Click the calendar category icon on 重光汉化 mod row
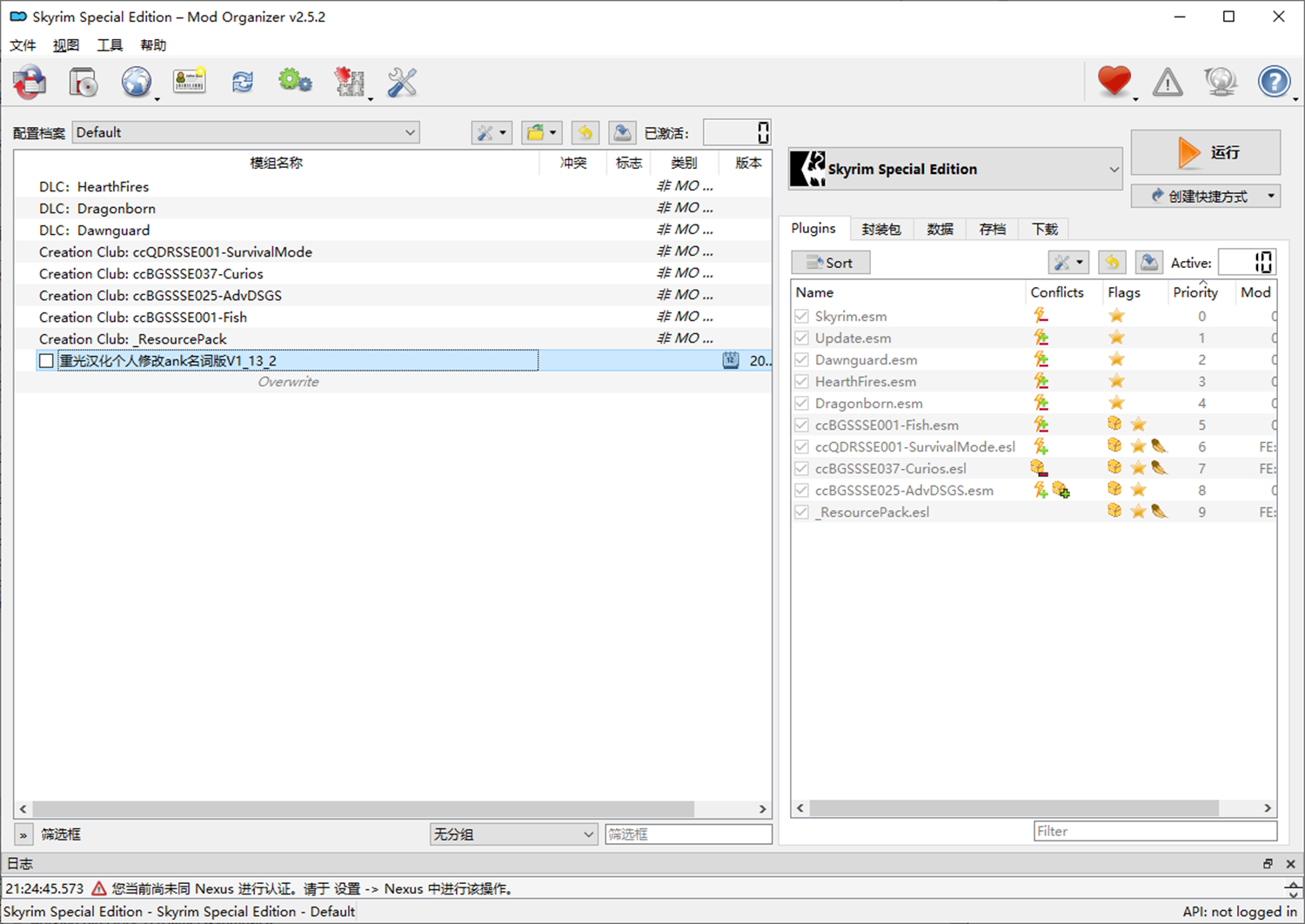The width and height of the screenshot is (1305, 924). coord(731,360)
